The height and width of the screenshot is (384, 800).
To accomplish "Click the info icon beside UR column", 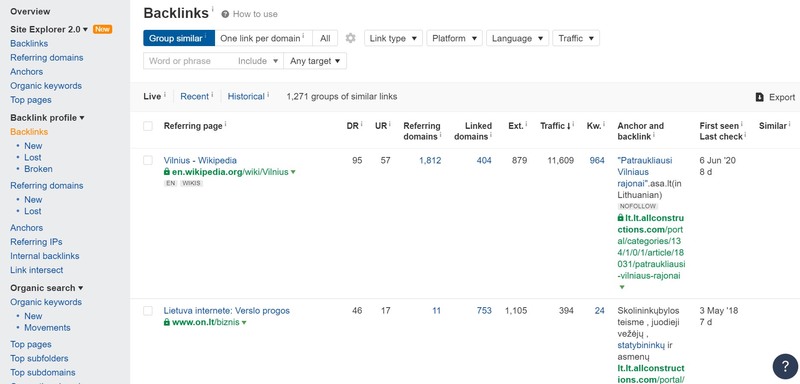I will (390, 124).
